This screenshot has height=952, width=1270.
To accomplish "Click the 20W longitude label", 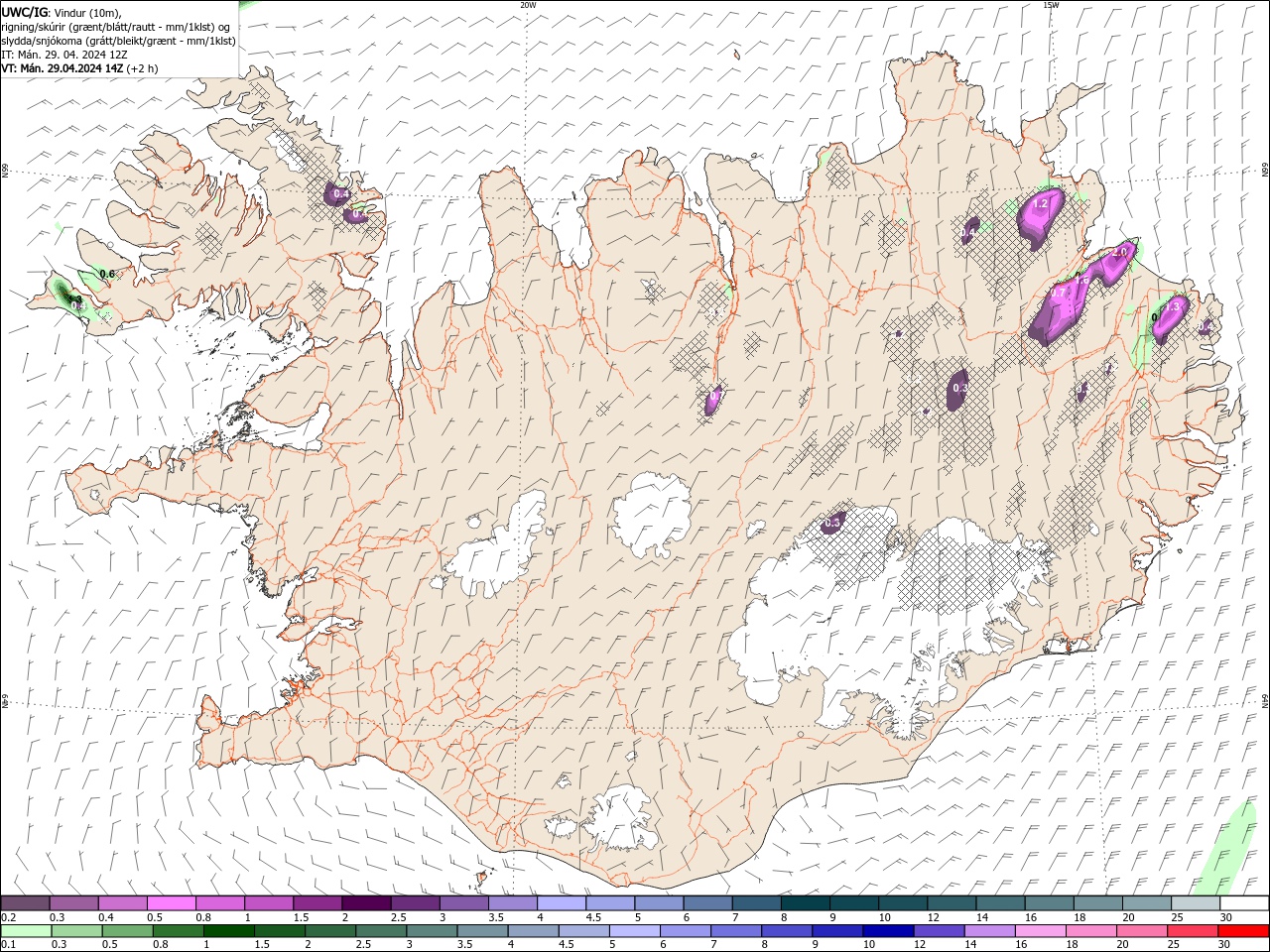I will (x=528, y=5).
